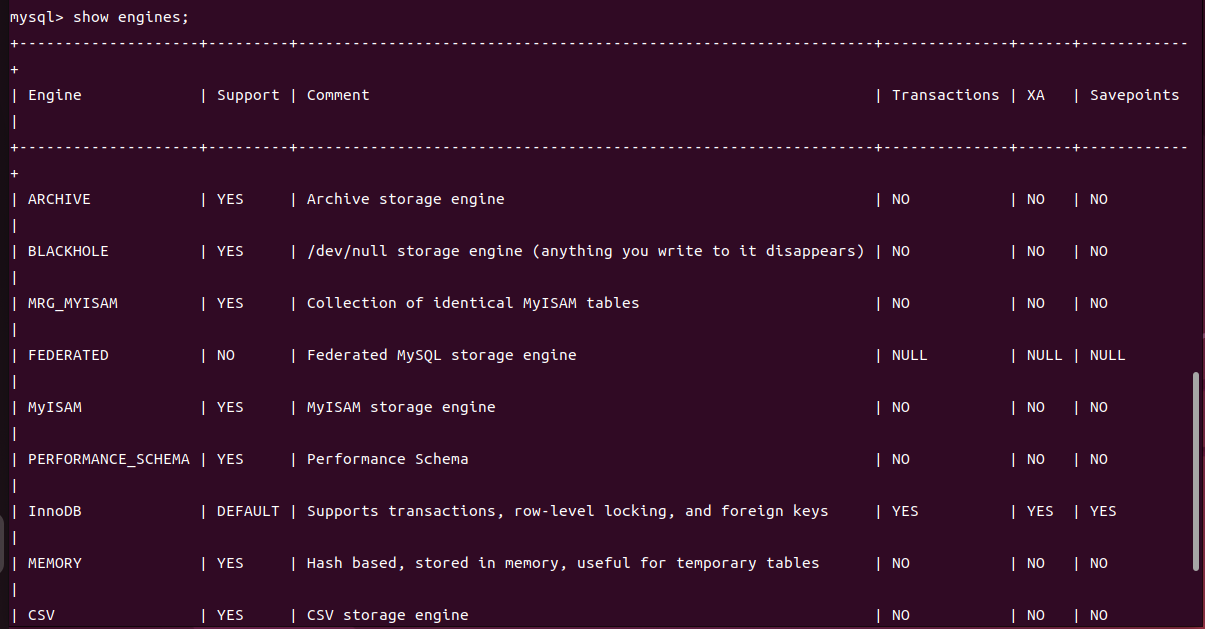Click the 'MyISAM storage engine' comment
Screen dimensions: 1205x629
pyautogui.click(x=401, y=407)
